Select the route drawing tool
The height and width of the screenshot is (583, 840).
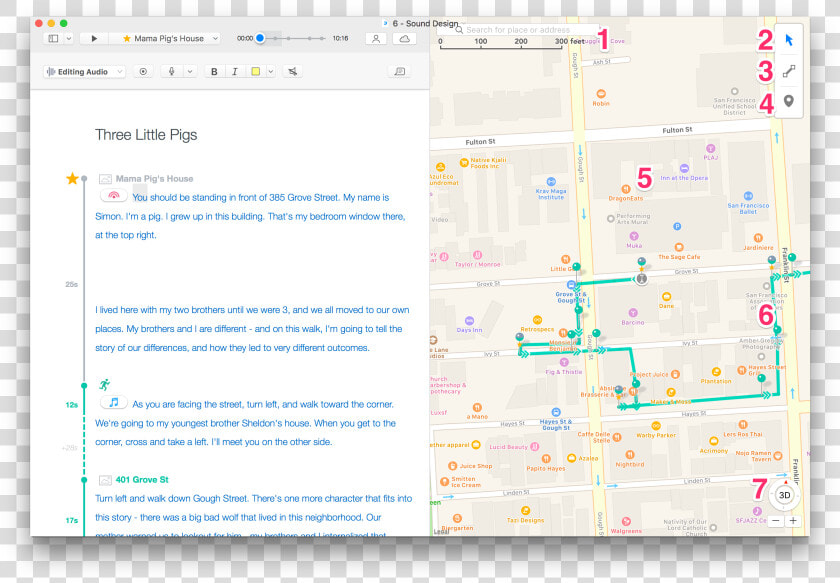[x=789, y=71]
